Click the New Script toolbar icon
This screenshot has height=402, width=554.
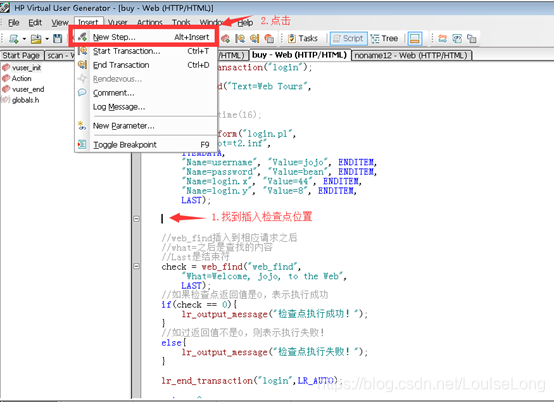tap(14, 39)
